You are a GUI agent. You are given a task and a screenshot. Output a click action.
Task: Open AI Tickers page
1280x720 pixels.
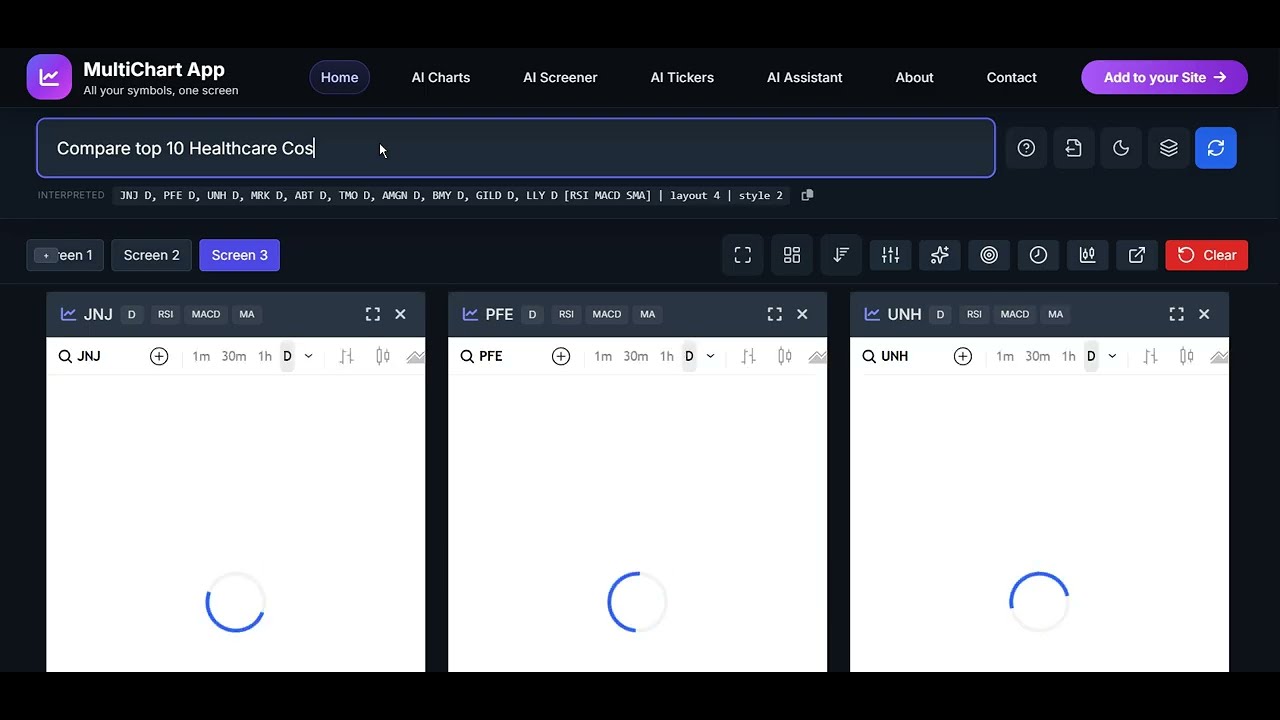click(682, 77)
